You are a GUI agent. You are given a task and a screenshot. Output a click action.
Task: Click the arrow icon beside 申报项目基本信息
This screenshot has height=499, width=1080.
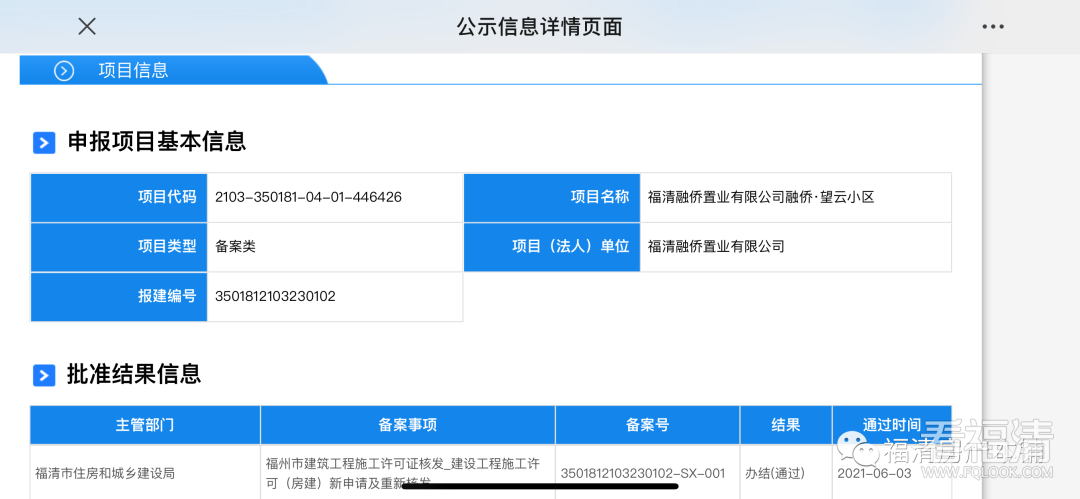pos(44,142)
